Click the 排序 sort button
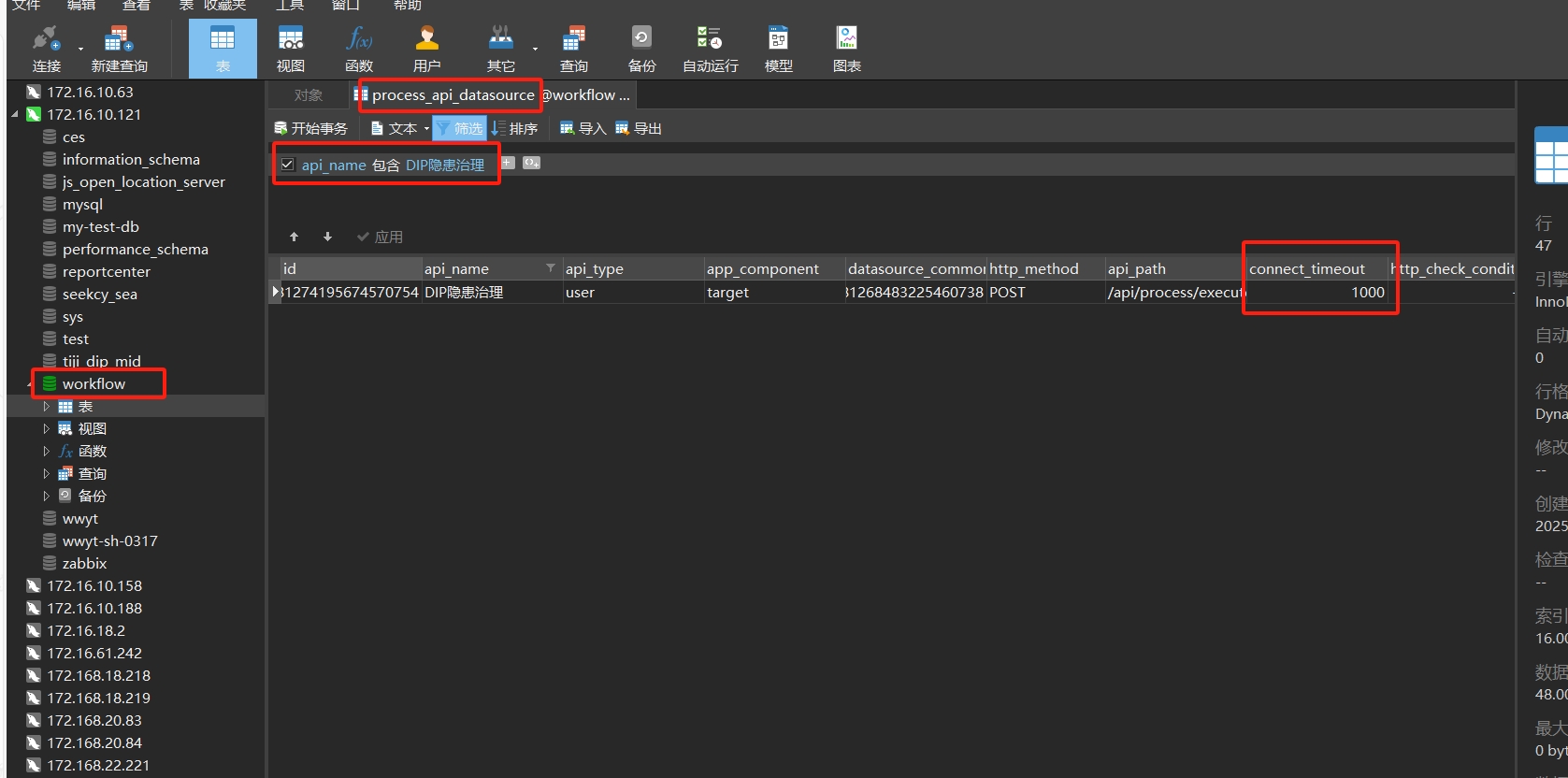 click(515, 128)
